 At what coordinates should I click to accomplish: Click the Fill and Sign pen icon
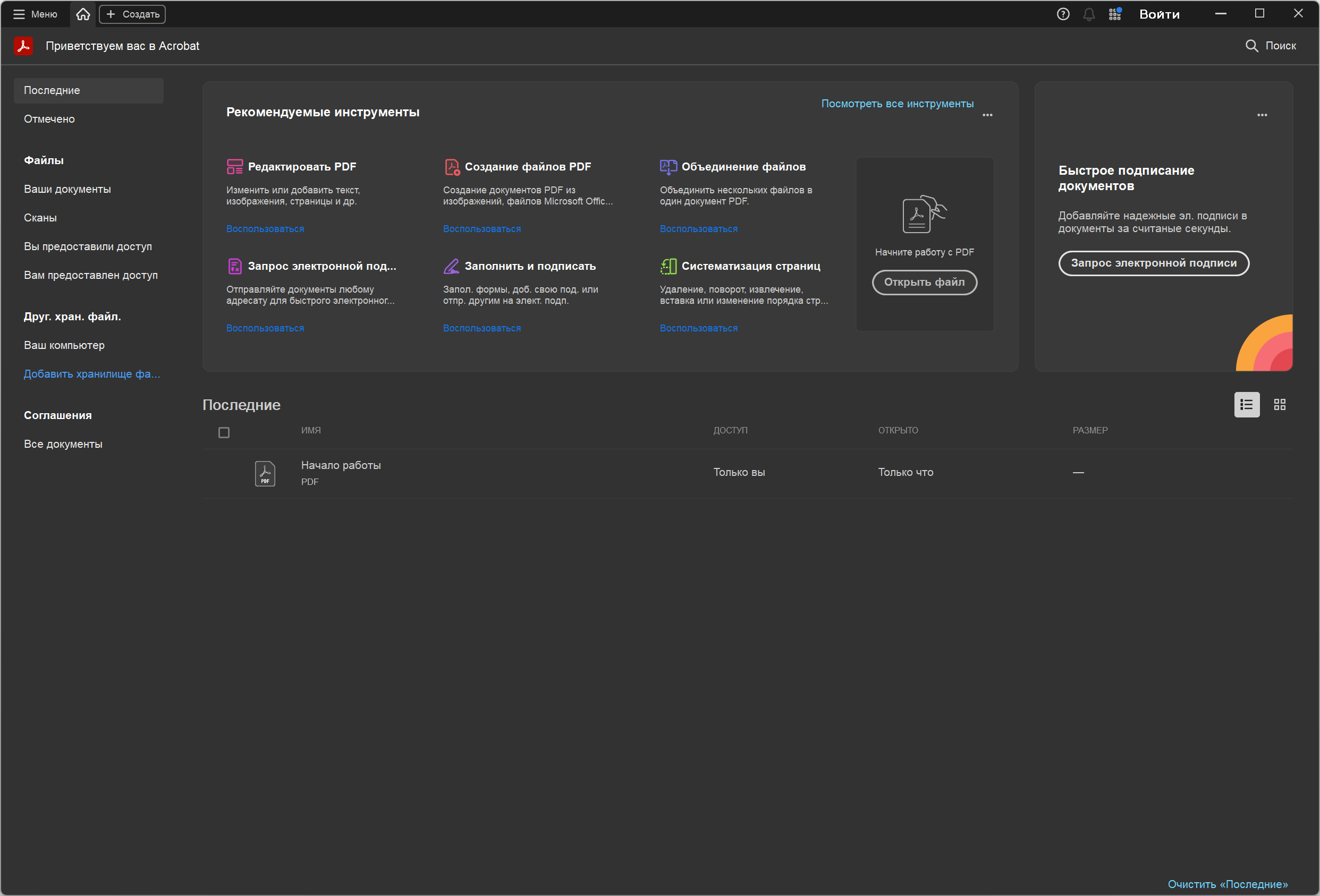tap(451, 266)
